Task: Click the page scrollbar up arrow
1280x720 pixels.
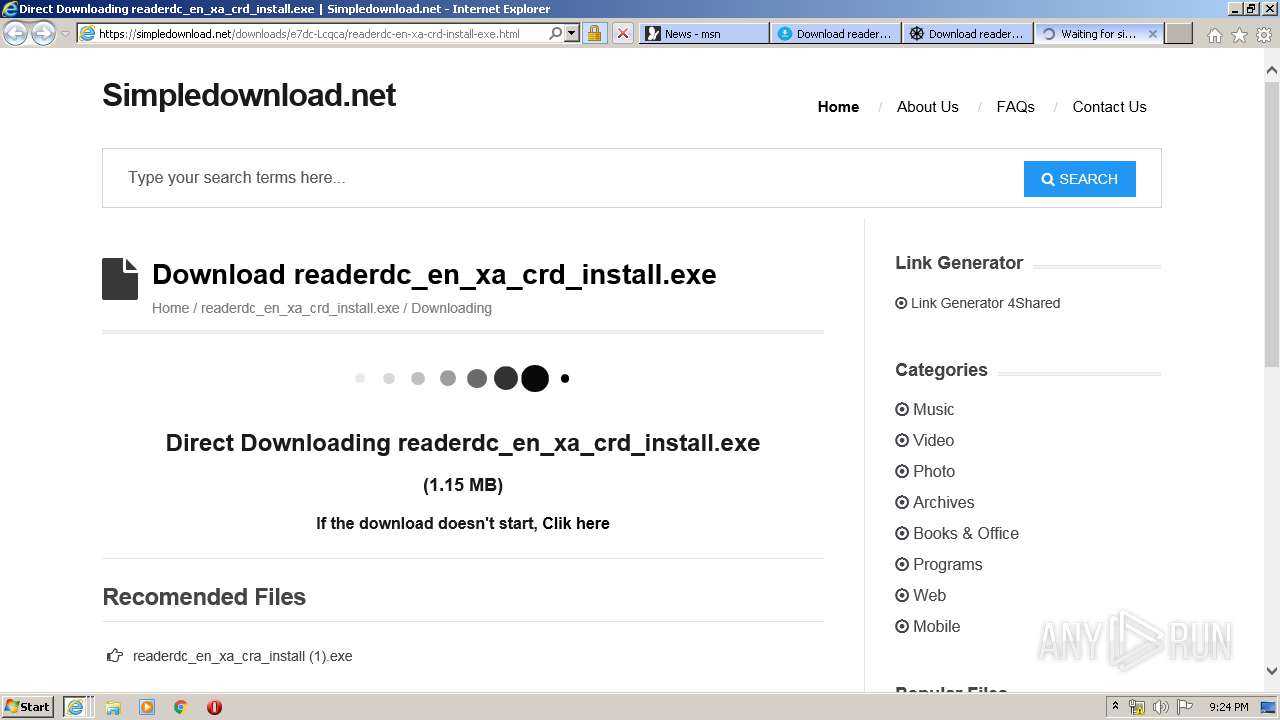Action: pos(1271,71)
